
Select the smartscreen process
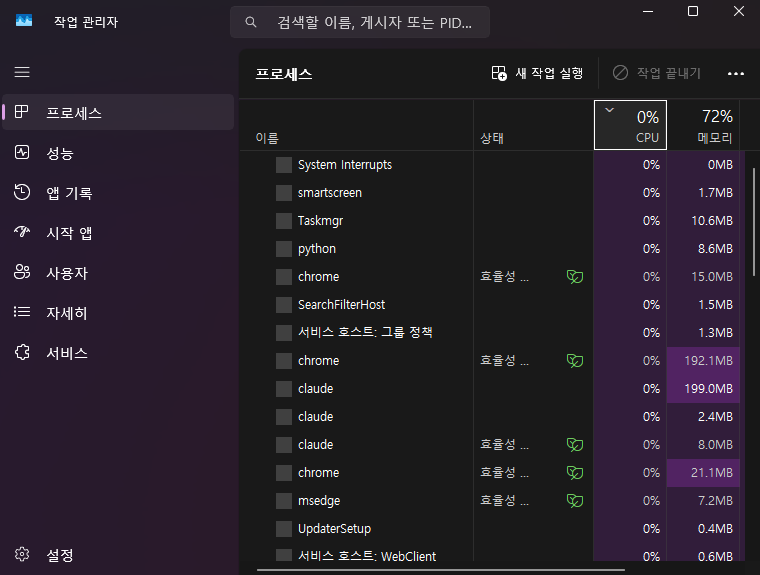(490, 193)
